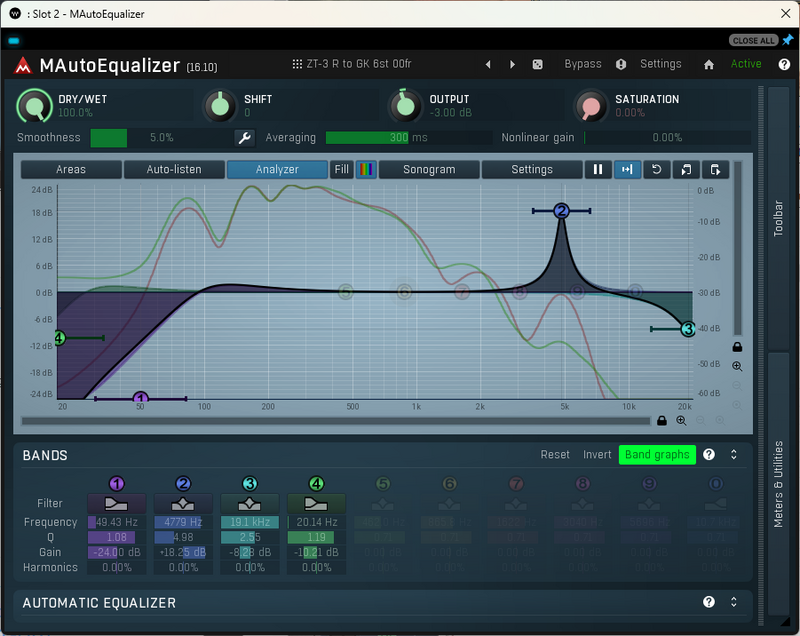Collapse the Bands section arrows

click(734, 454)
